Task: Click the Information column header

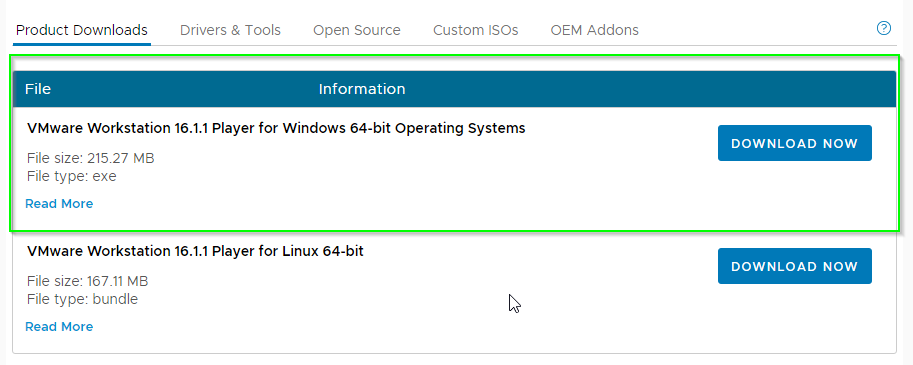Action: pyautogui.click(x=362, y=89)
